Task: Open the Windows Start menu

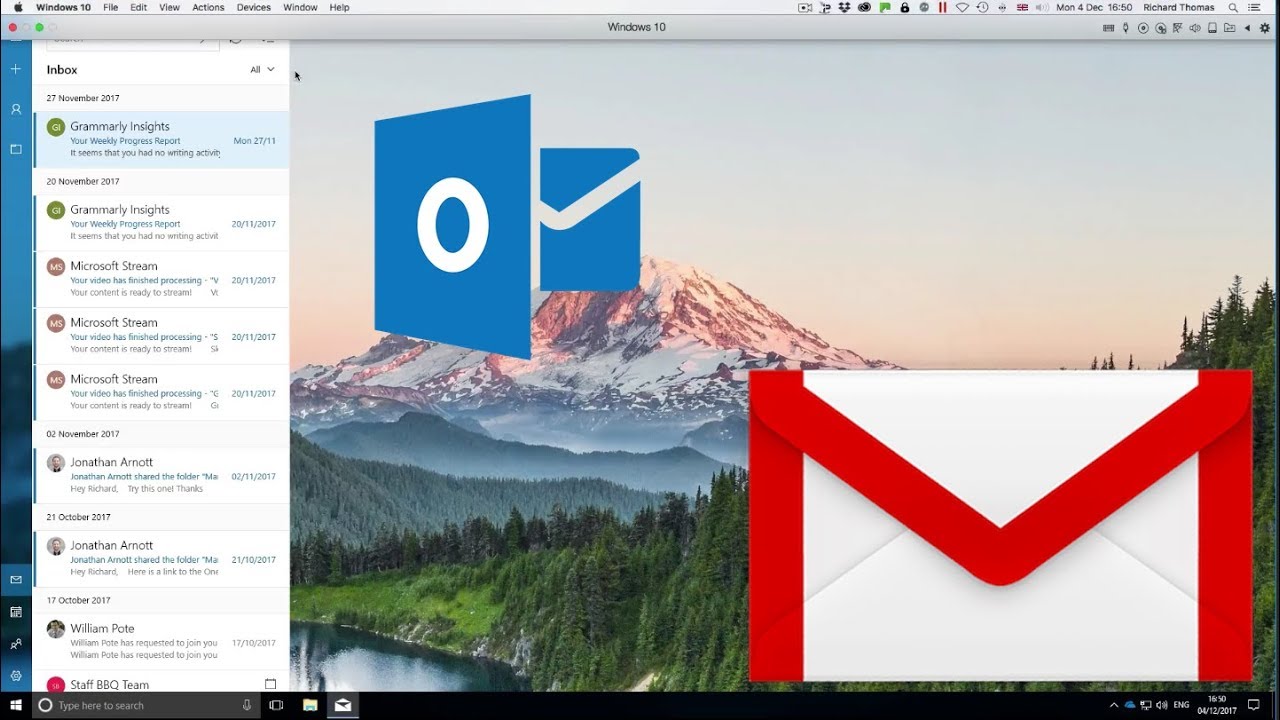Action: (16, 705)
